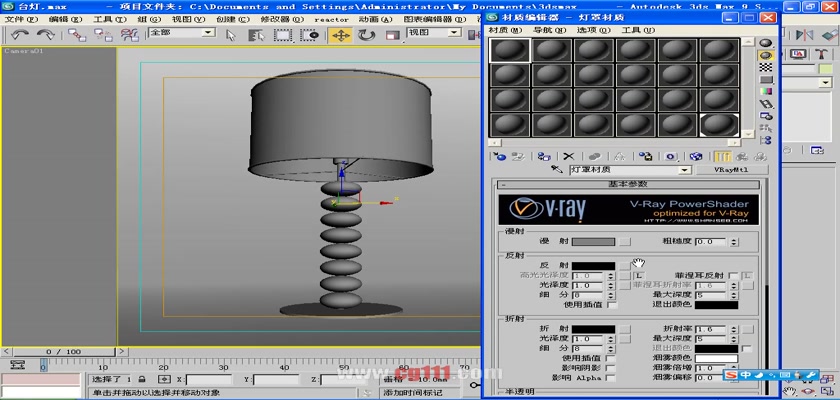Enable 使用插值 checkbox under 折射
The height and width of the screenshot is (400, 840).
[611, 358]
